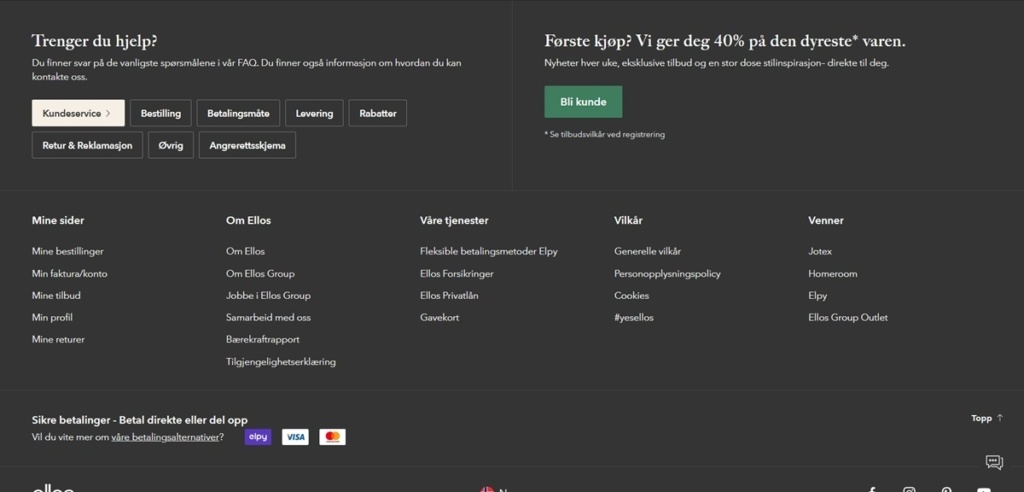Open Min faktura/konto link
This screenshot has height=492, width=1024.
(x=70, y=273)
